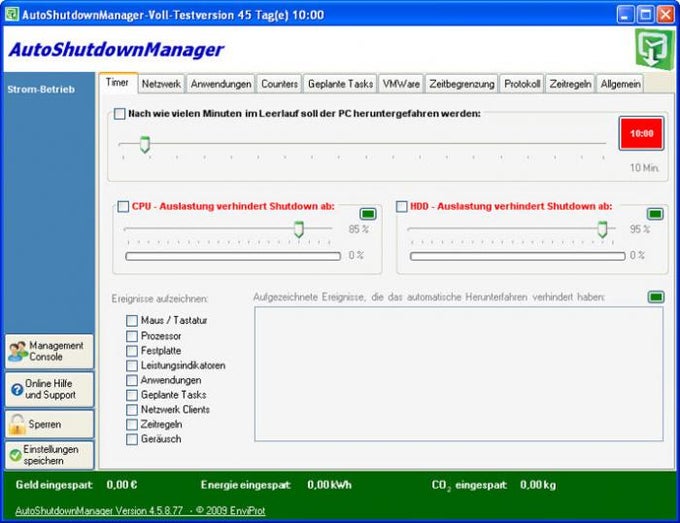Click the HDD threshold slider handle
Viewport: 680px width, 523px height.
[602, 229]
